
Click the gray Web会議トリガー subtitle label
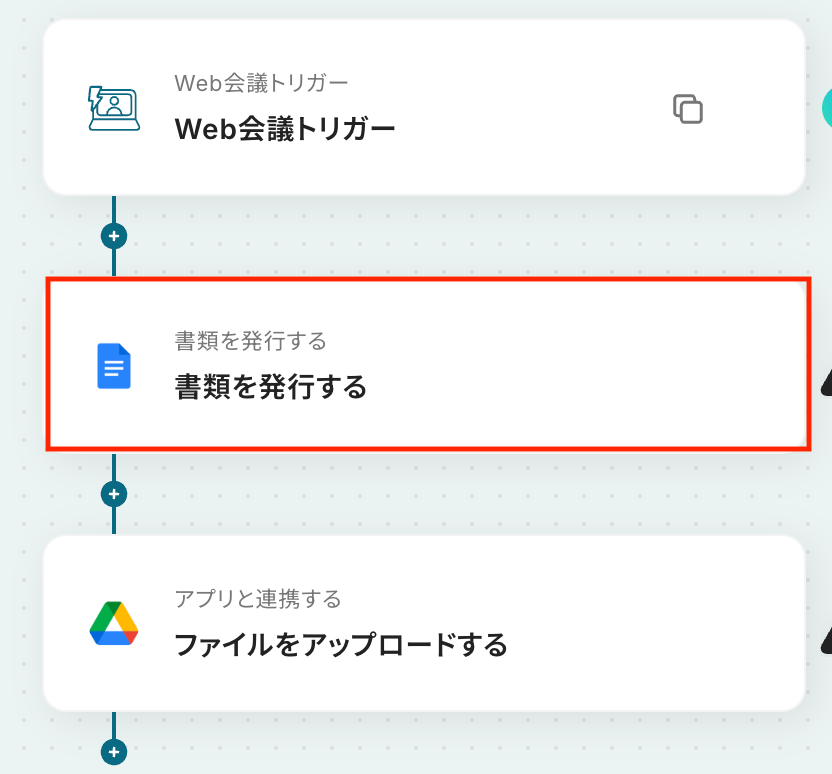click(x=261, y=83)
